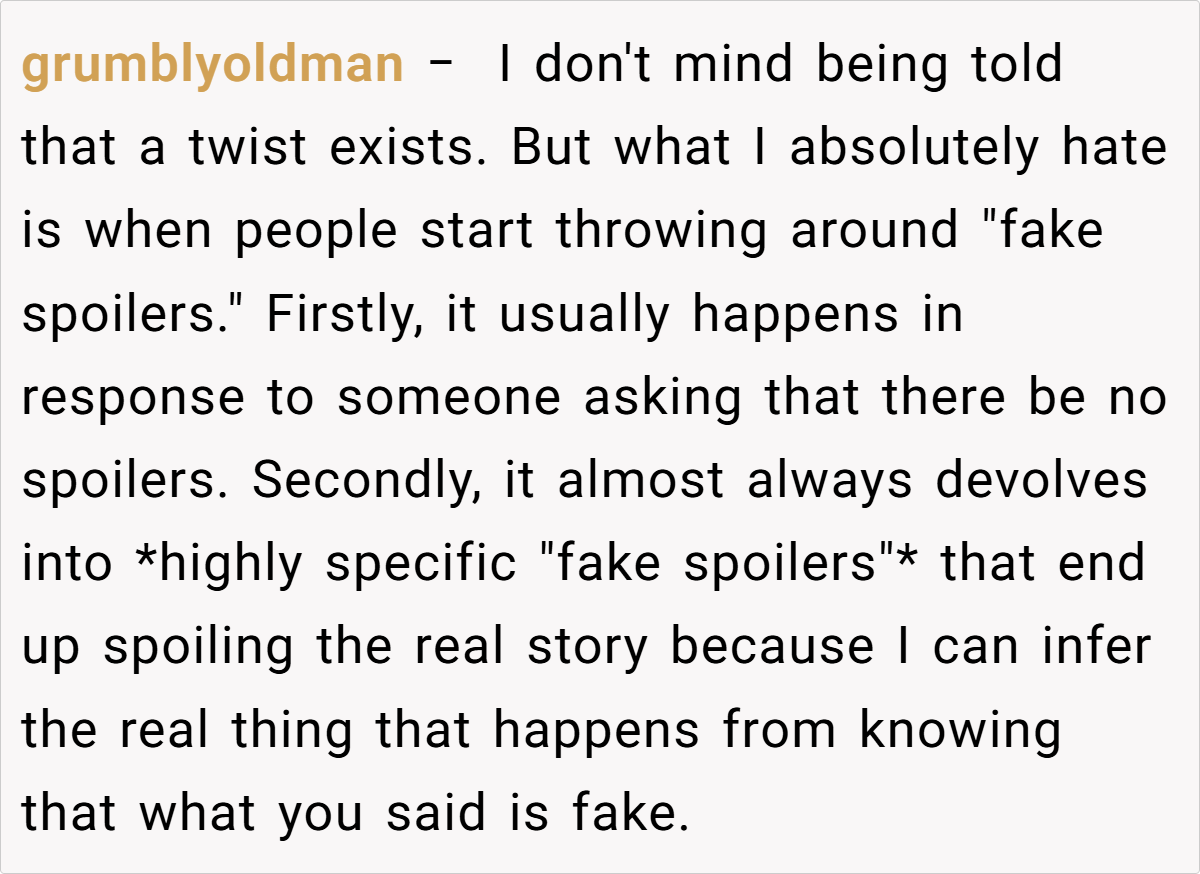Viewport: 1200px width, 874px height.
Task: Click the word "knowing" in the comment
Action: 959,730
